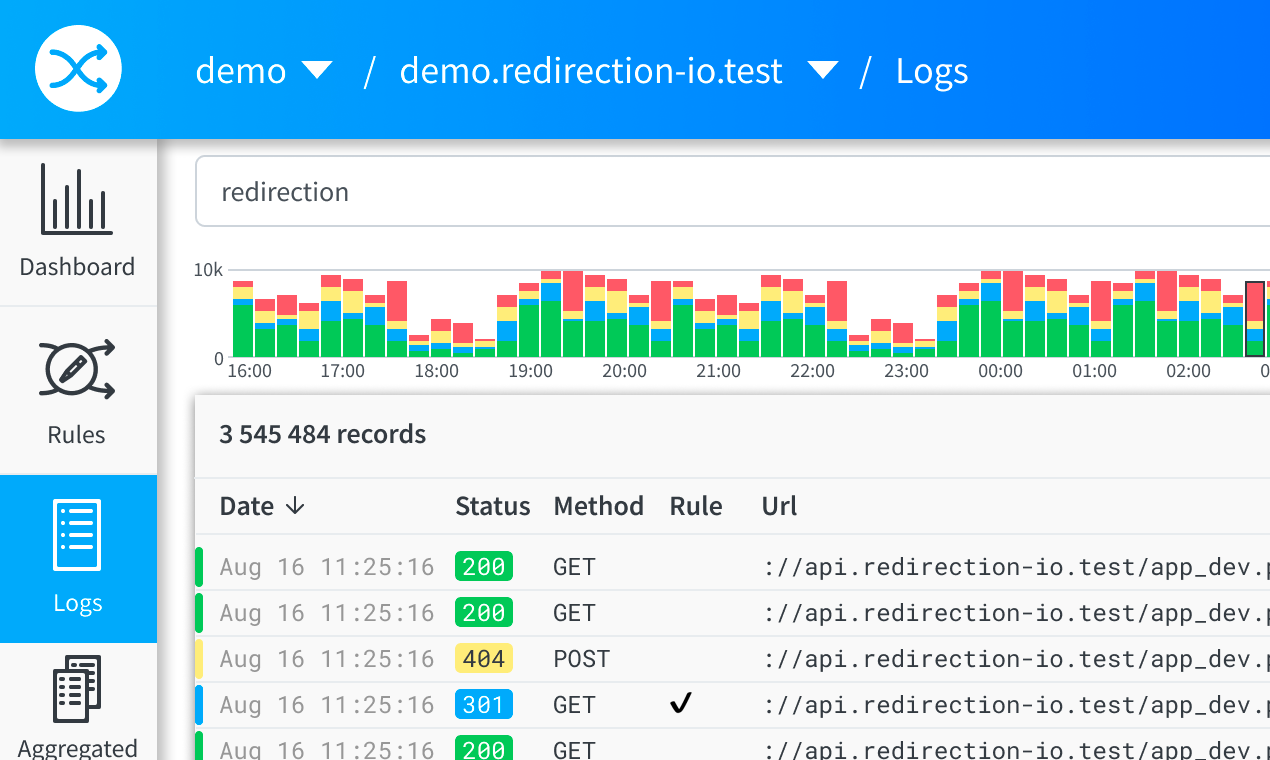Viewport: 1270px width, 760px height.
Task: Click the Logs list icon
Action: 77,536
